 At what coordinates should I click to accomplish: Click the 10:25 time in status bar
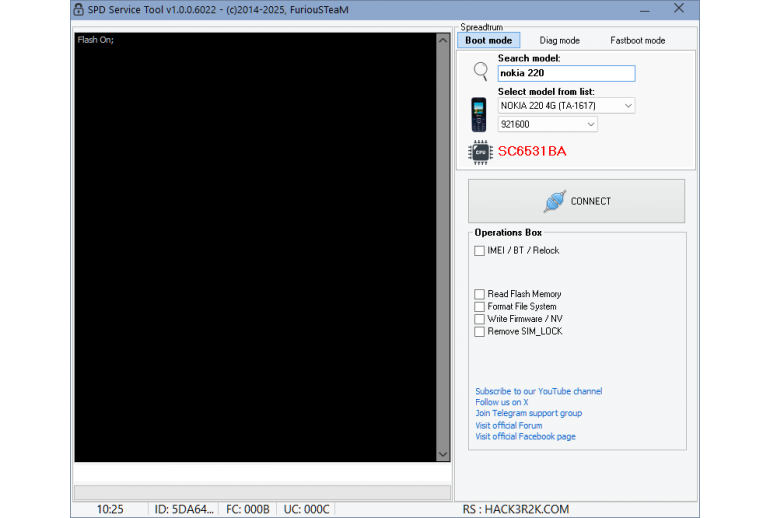[110, 510]
